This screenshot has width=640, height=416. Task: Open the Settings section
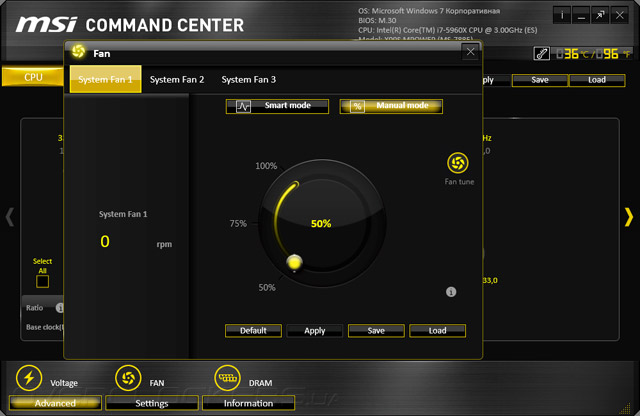(x=152, y=403)
